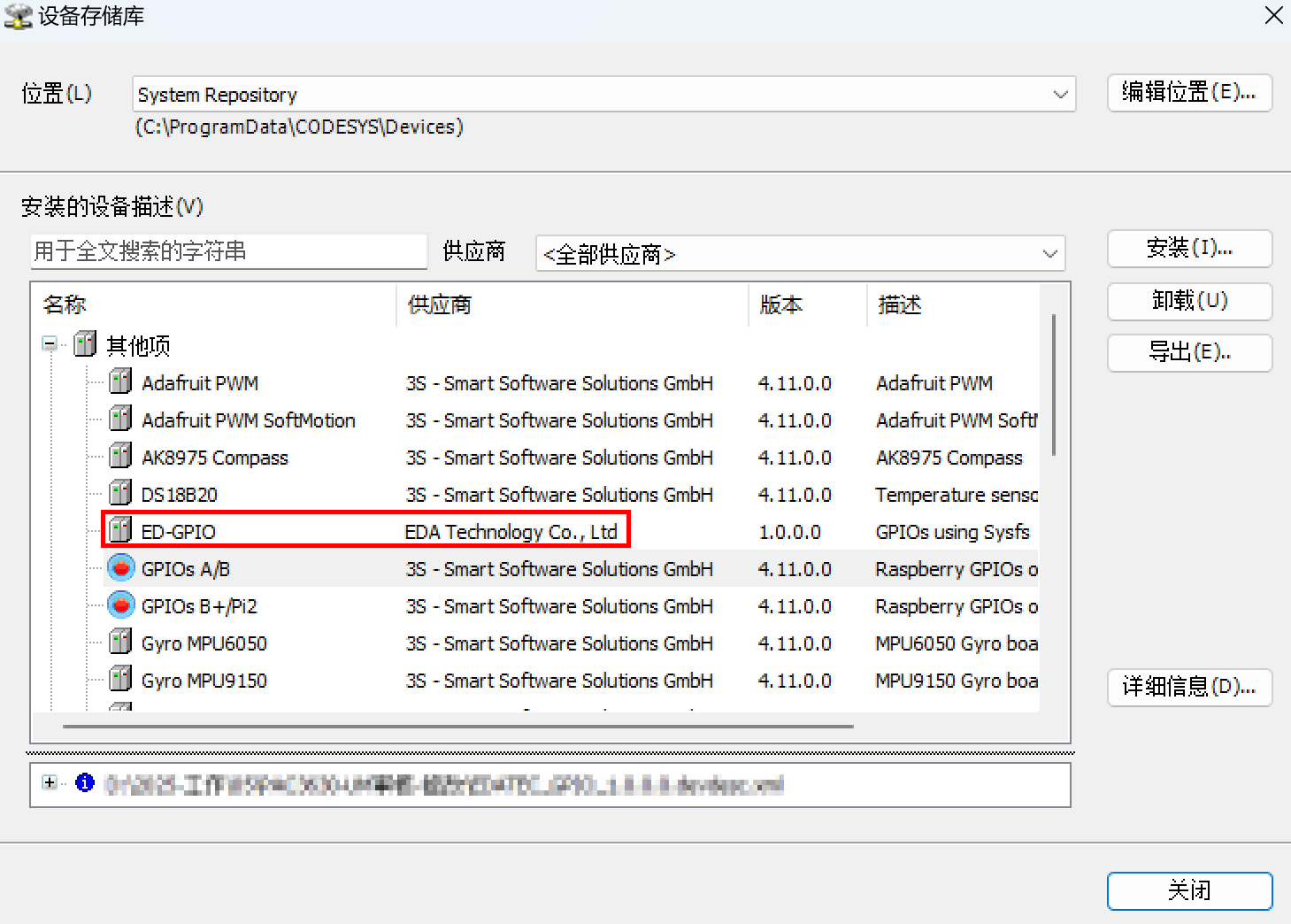
Task: Click the 其他项 folder icon
Action: (84, 344)
